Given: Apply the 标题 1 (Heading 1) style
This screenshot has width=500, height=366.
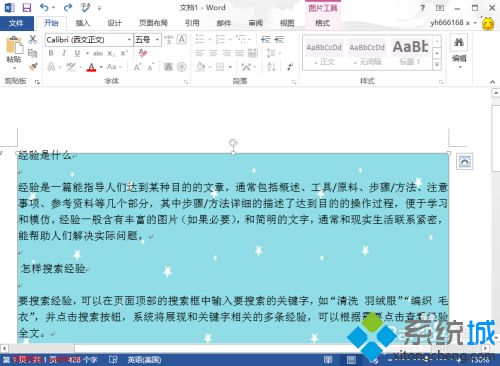Looking at the screenshot, I should click(x=410, y=53).
